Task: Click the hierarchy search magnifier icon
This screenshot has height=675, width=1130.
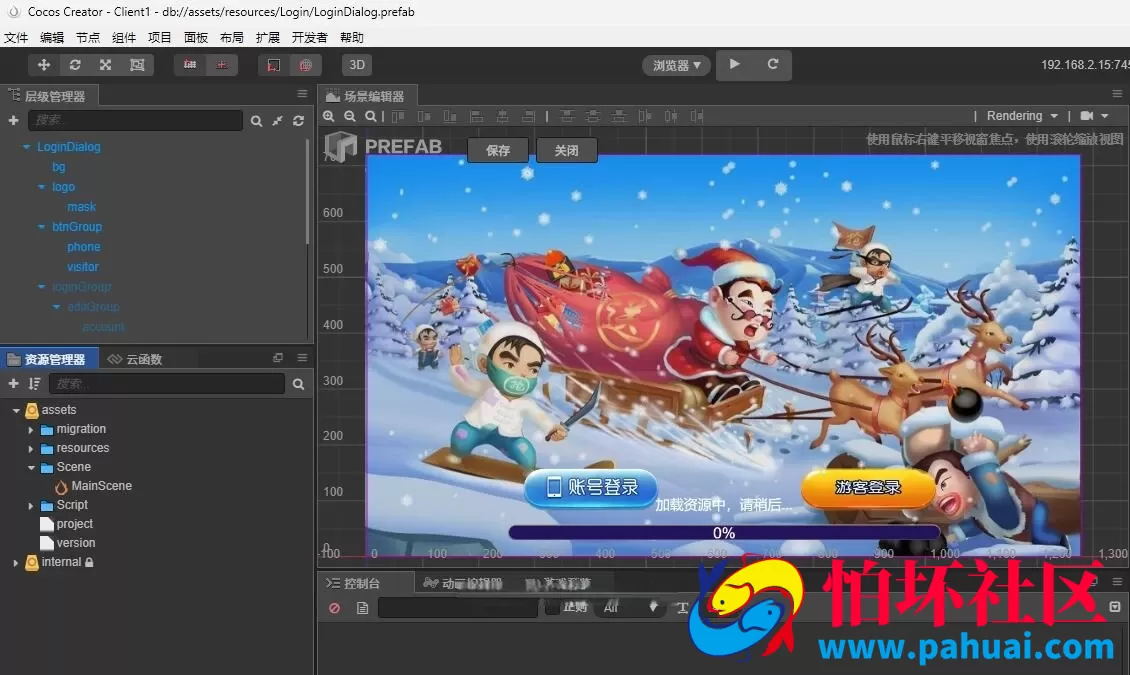Action: click(256, 121)
